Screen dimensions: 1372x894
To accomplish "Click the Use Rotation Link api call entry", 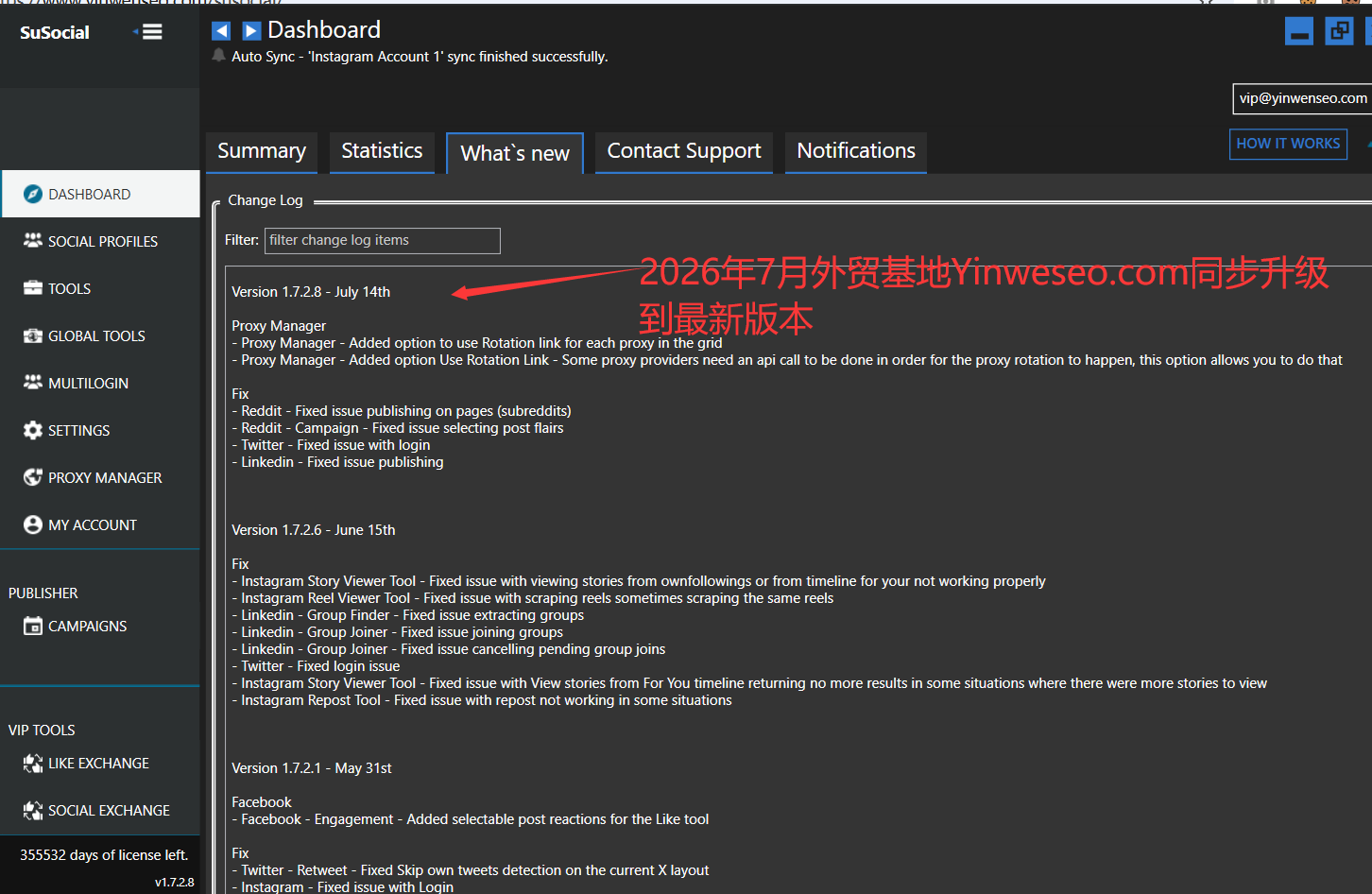I will 787,360.
